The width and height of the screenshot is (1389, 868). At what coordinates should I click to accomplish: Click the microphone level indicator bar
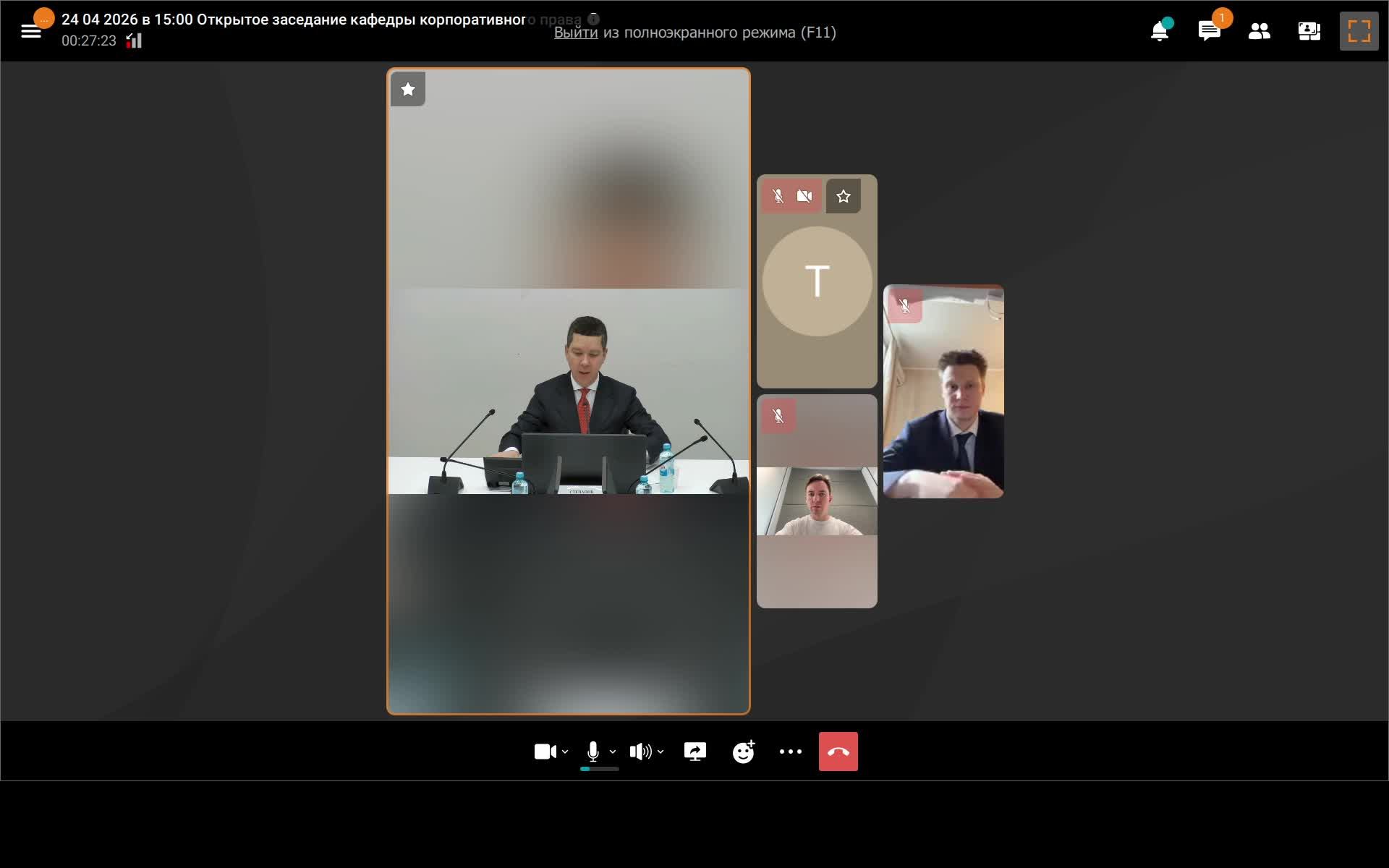[x=599, y=769]
